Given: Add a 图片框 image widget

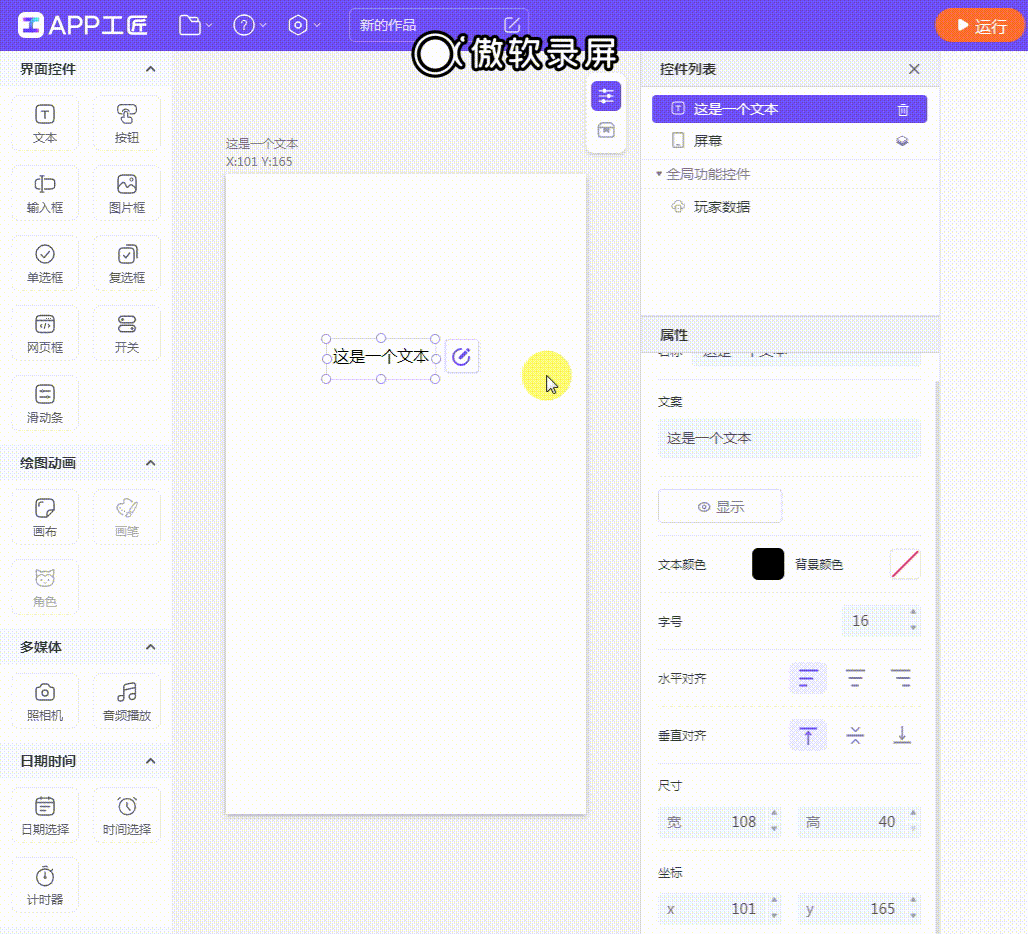Looking at the screenshot, I should (127, 193).
